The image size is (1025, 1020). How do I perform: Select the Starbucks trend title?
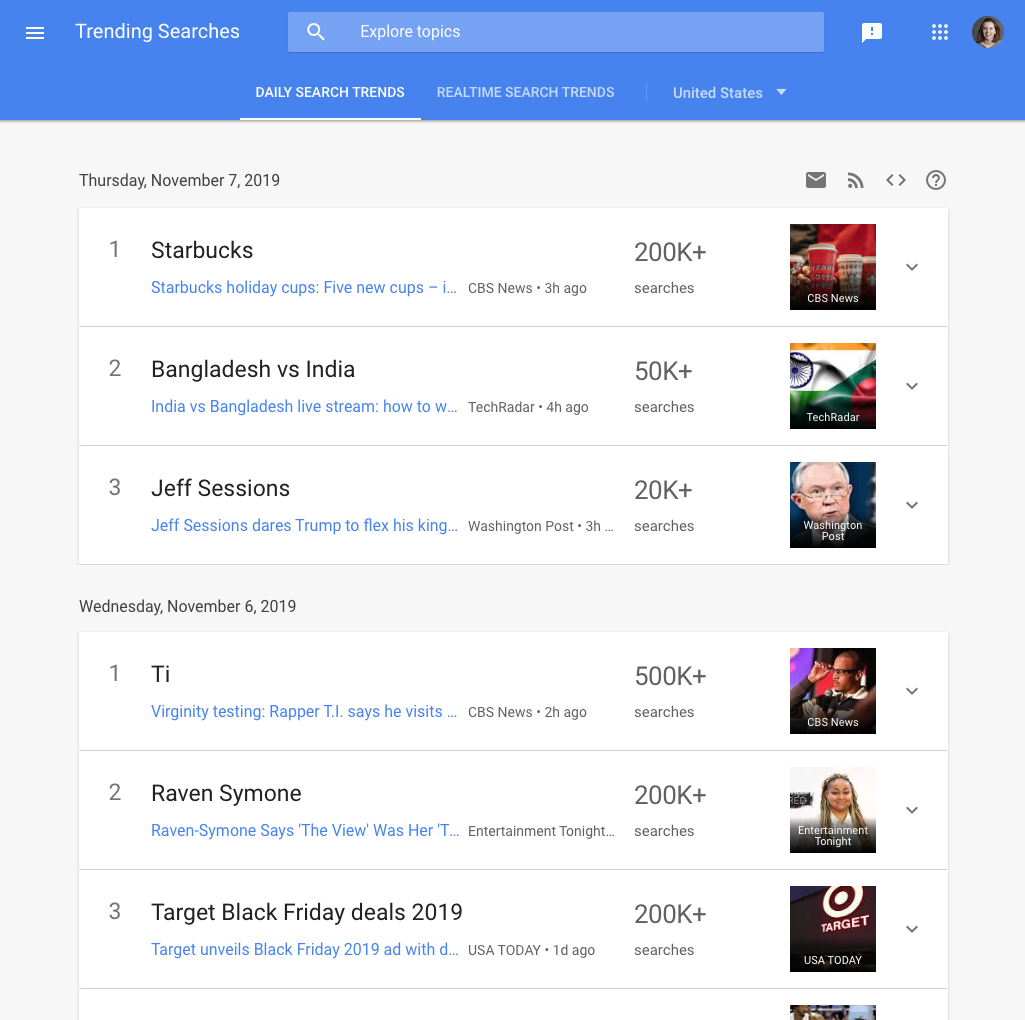pos(202,250)
